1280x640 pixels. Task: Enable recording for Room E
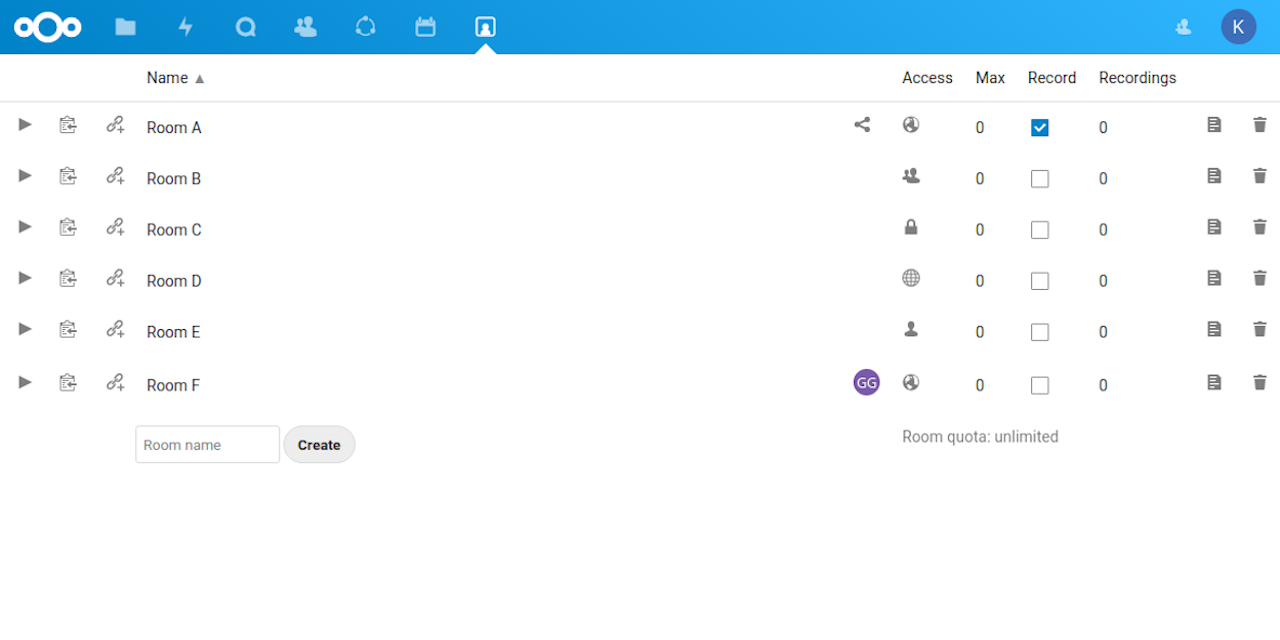(x=1040, y=332)
